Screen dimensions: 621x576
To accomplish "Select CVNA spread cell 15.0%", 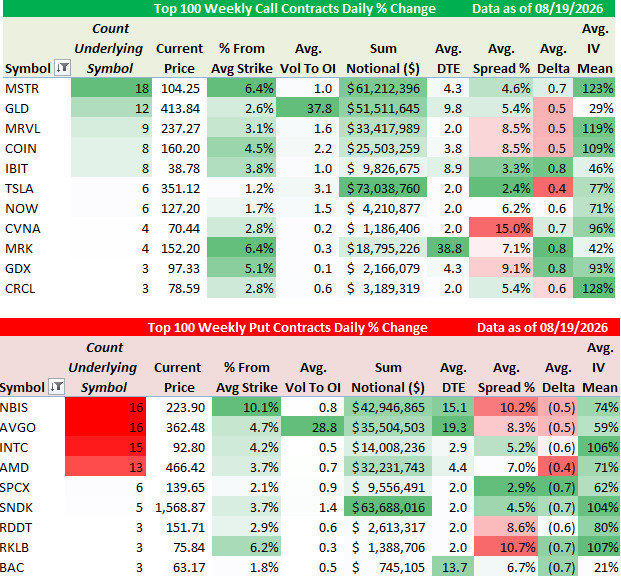I will pyautogui.click(x=501, y=228).
